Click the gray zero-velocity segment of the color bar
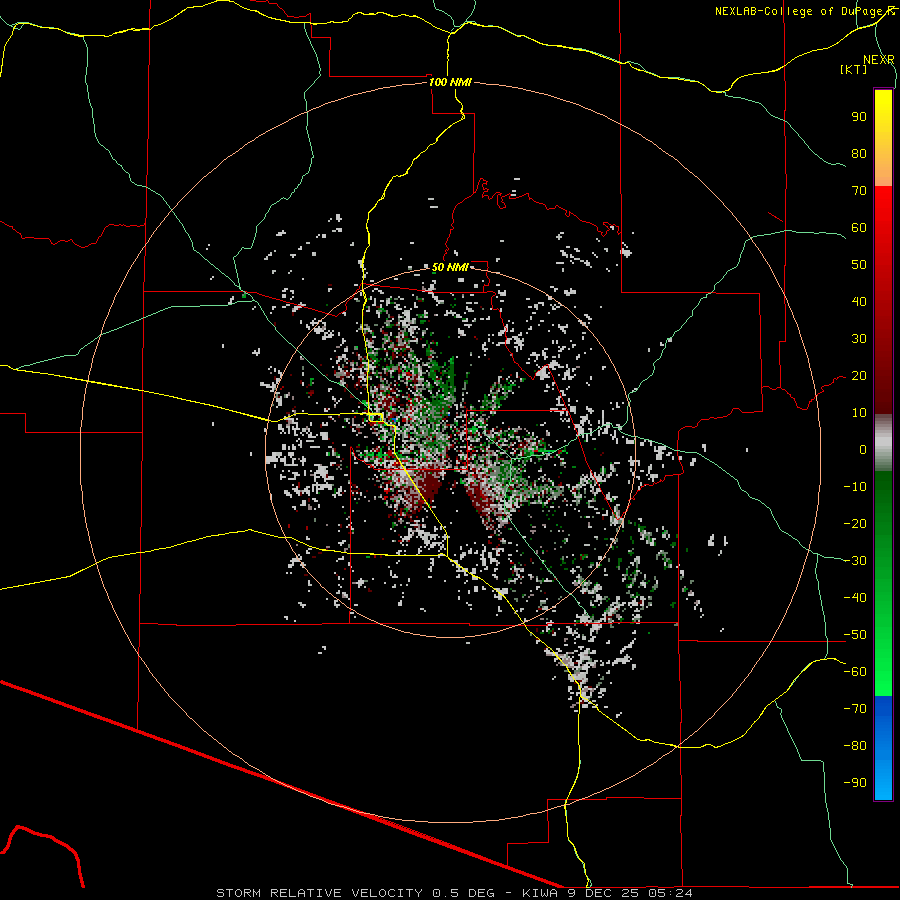900x900 pixels. point(883,443)
